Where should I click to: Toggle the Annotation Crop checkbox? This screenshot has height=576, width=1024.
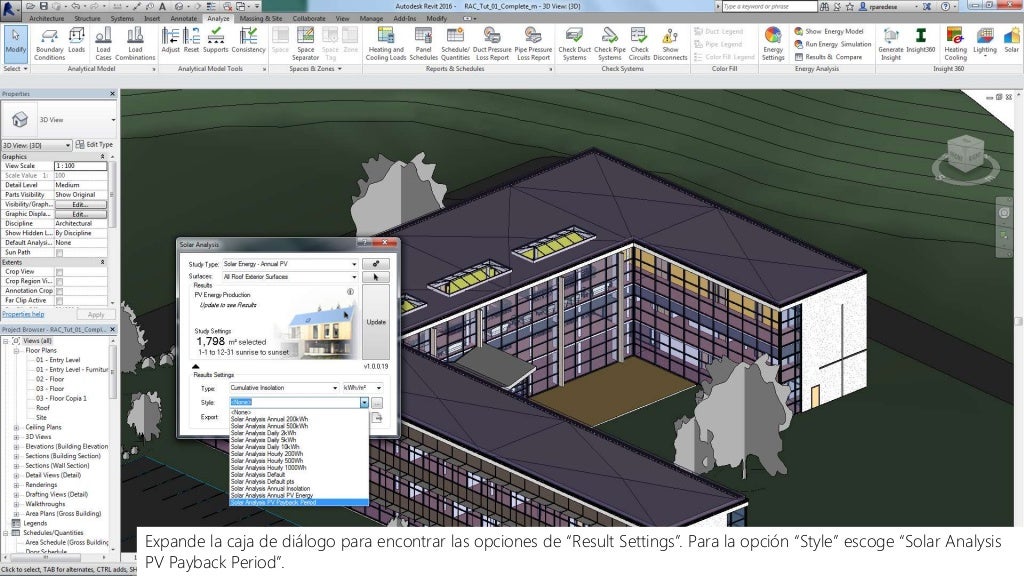(59, 291)
